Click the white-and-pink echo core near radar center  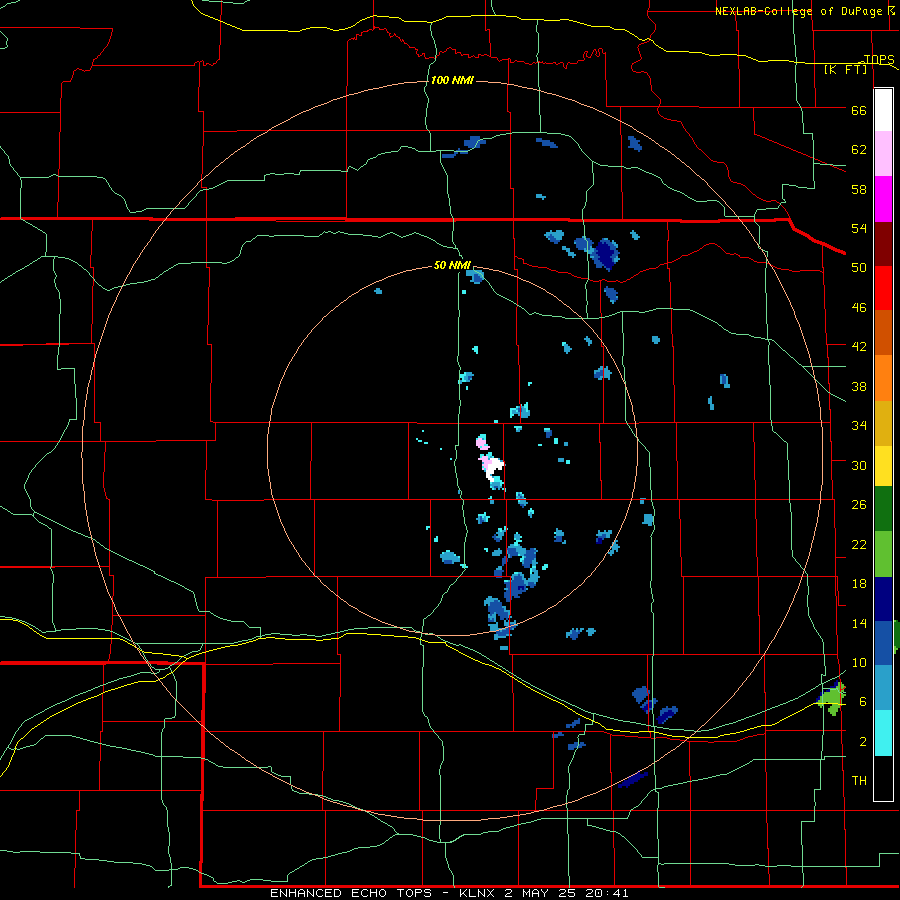[492, 466]
